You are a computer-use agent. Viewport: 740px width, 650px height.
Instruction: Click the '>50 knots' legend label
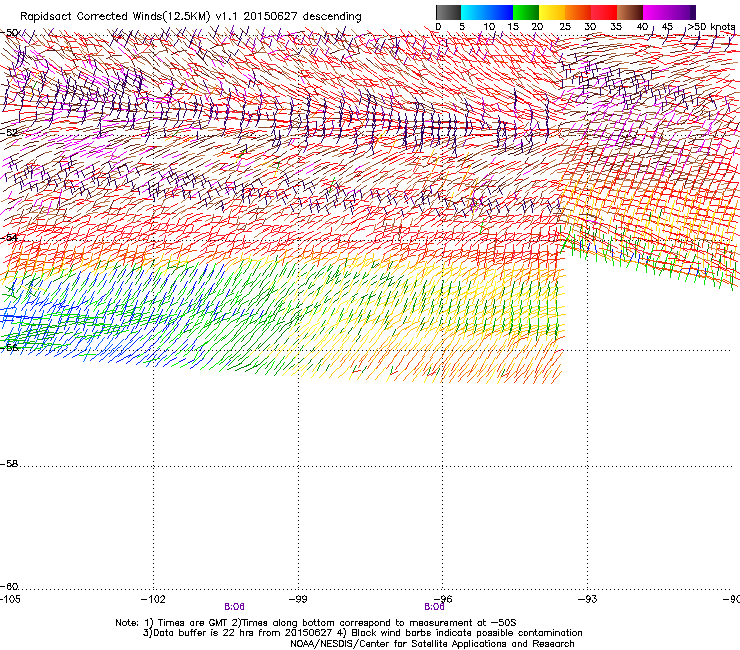[711, 27]
